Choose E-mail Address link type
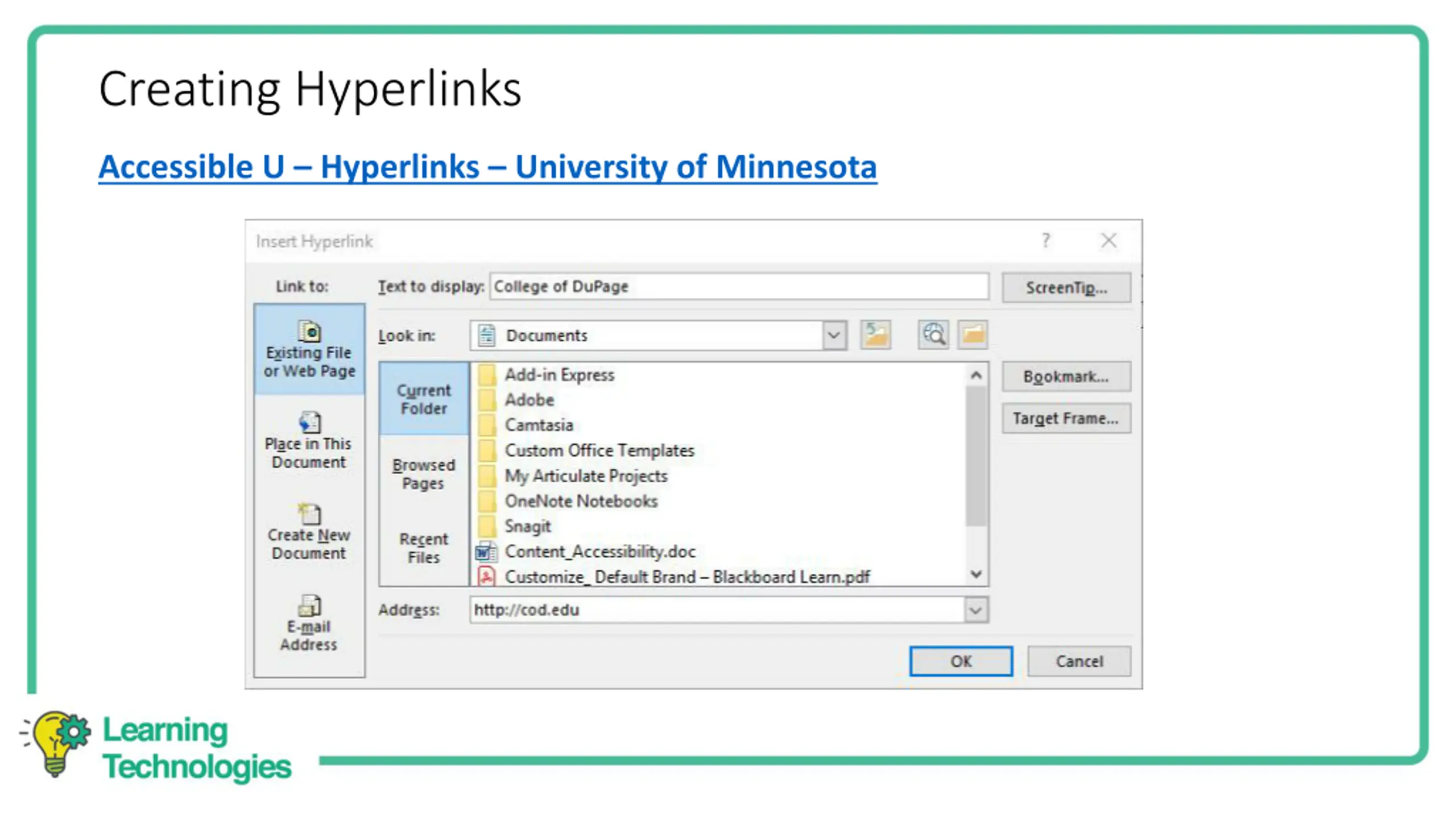1456x819 pixels. [309, 623]
